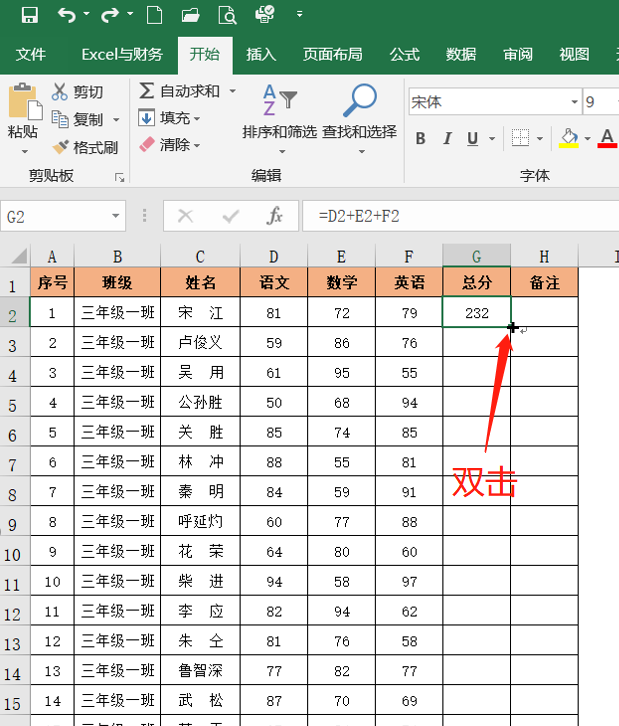Switch to Excel与财务 tab
Image resolution: width=619 pixels, height=726 pixels.
click(x=122, y=55)
